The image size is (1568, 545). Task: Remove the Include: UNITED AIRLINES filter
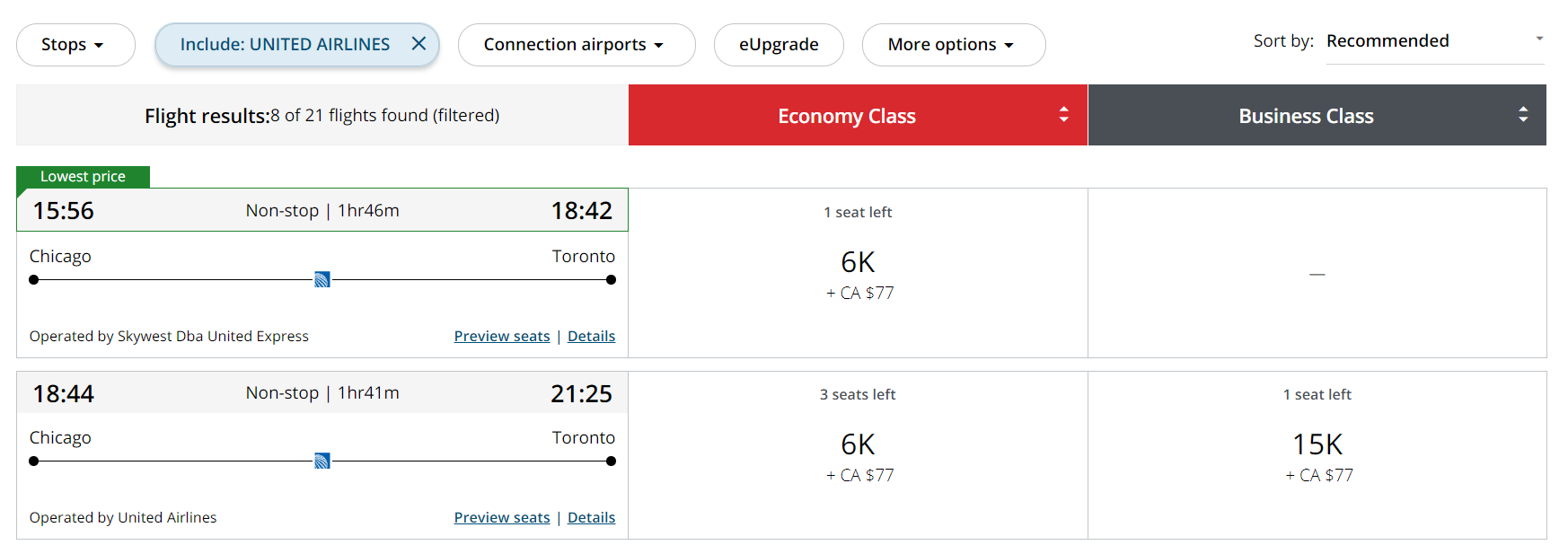pyautogui.click(x=418, y=43)
